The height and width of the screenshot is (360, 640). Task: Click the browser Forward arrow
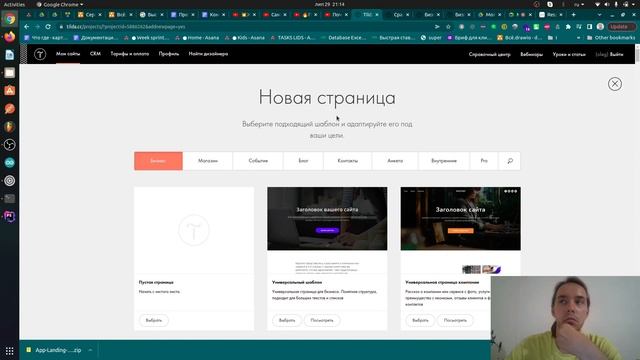[37, 27]
